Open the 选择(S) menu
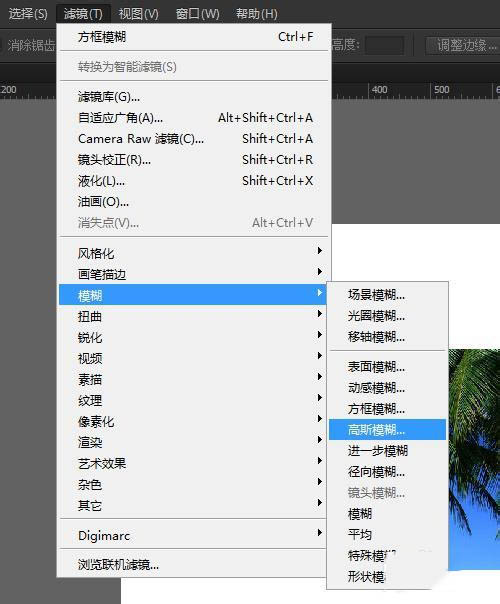Screen dimensions: 500x604 [28, 14]
